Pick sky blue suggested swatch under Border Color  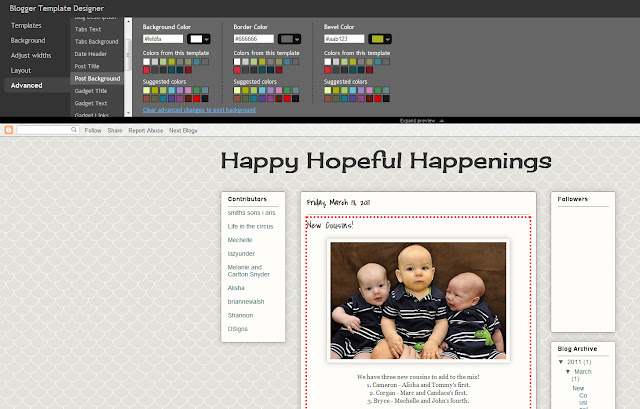[x=262, y=90]
